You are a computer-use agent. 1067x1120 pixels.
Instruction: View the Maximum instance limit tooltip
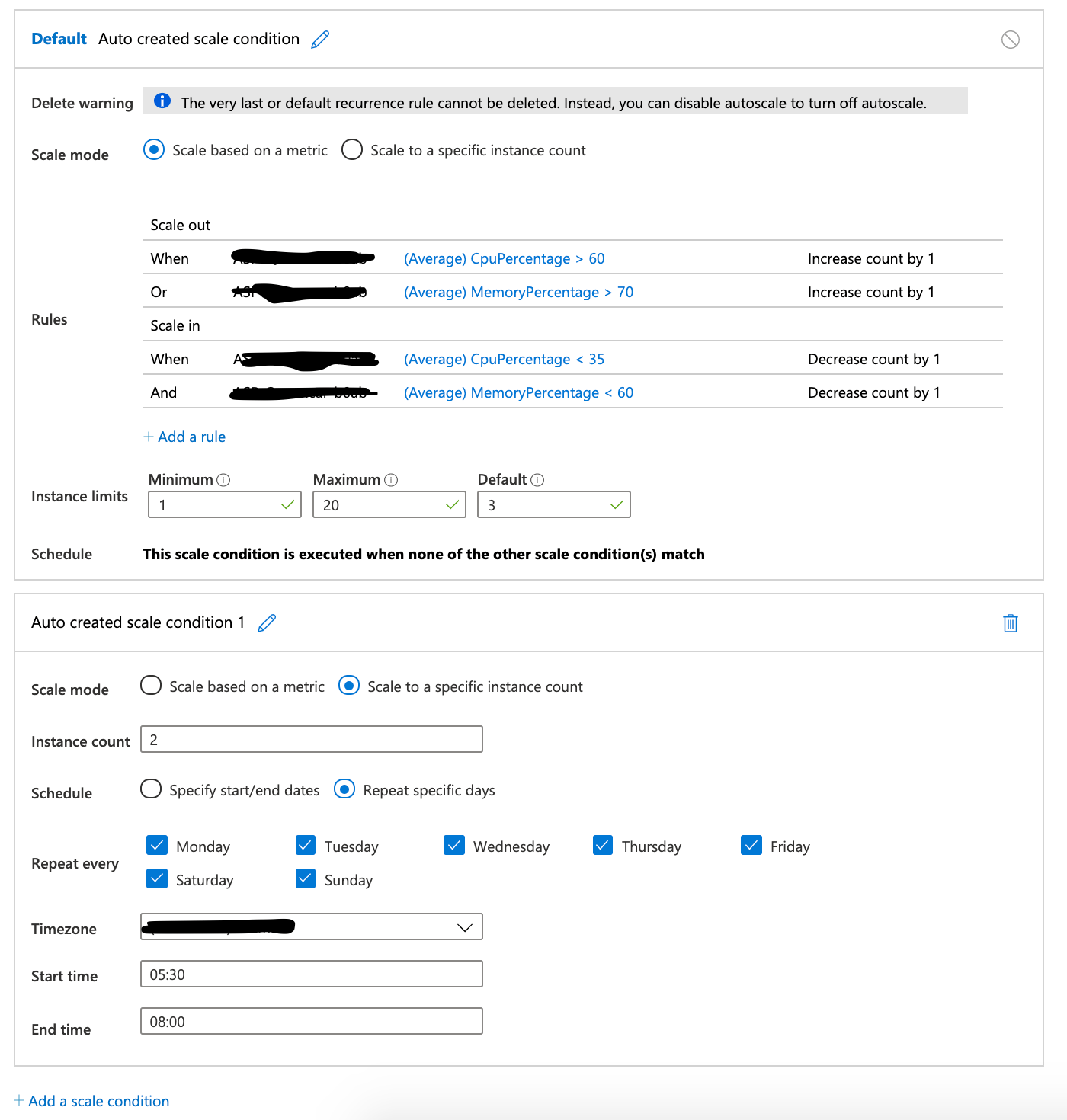pos(391,479)
